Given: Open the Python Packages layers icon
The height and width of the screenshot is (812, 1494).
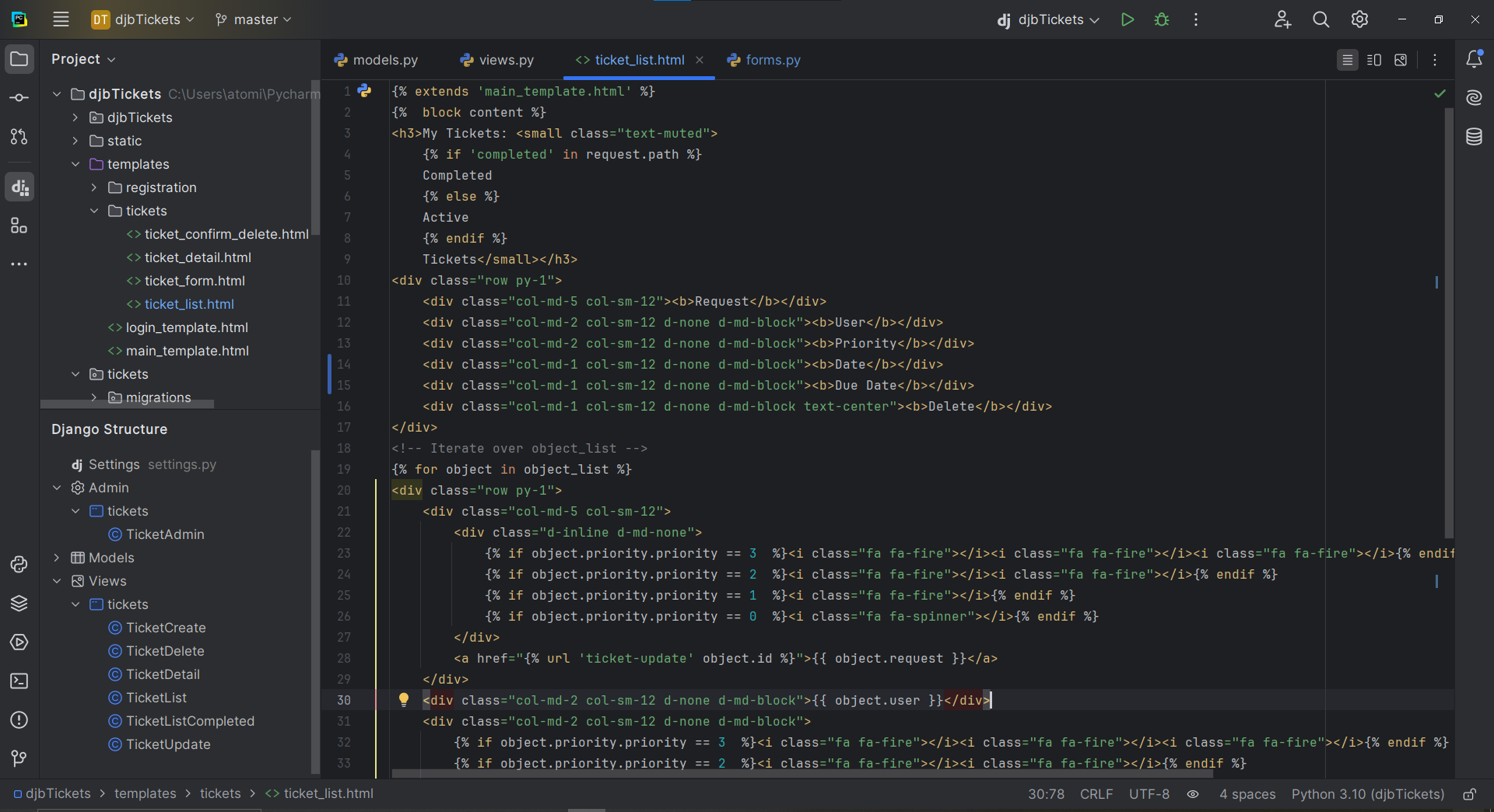Looking at the screenshot, I should tap(19, 604).
